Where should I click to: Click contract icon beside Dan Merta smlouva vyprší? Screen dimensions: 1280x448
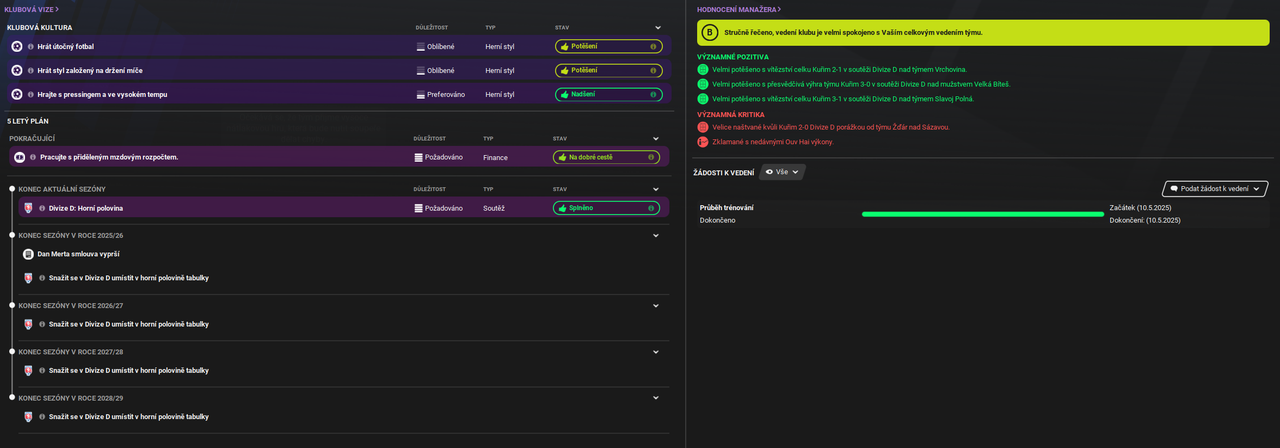(28, 254)
